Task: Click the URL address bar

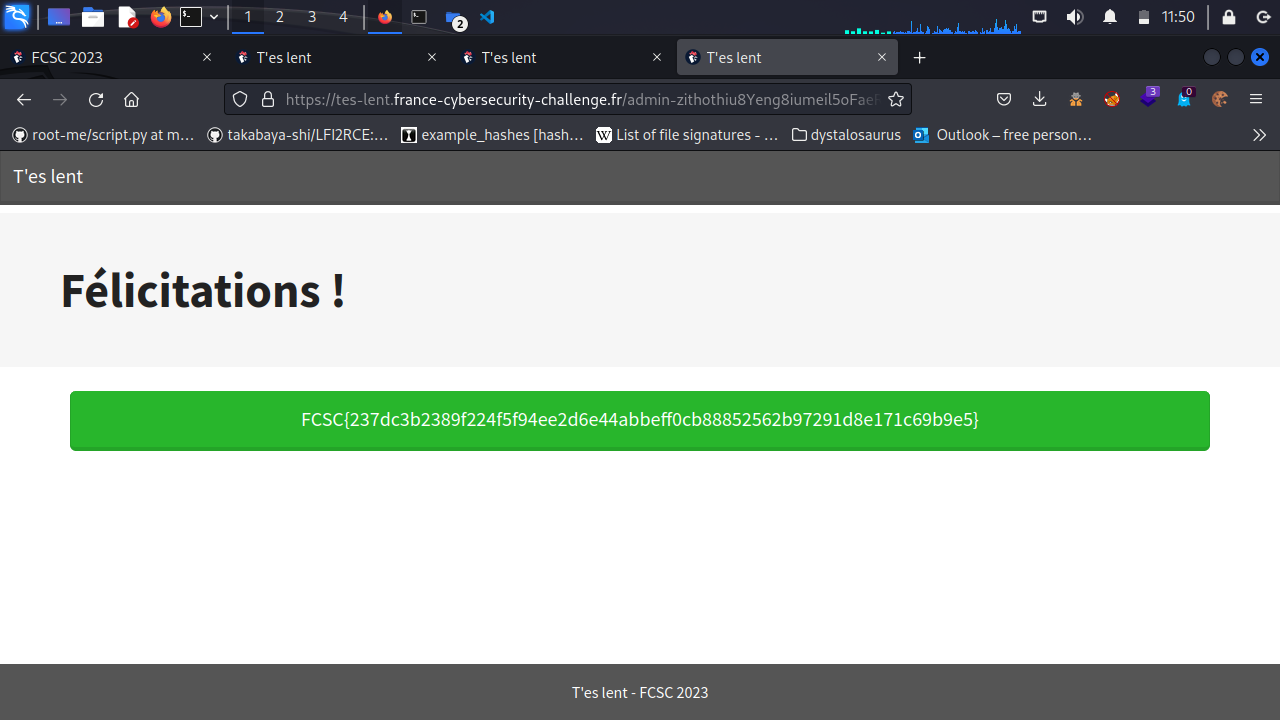Action: pos(580,99)
